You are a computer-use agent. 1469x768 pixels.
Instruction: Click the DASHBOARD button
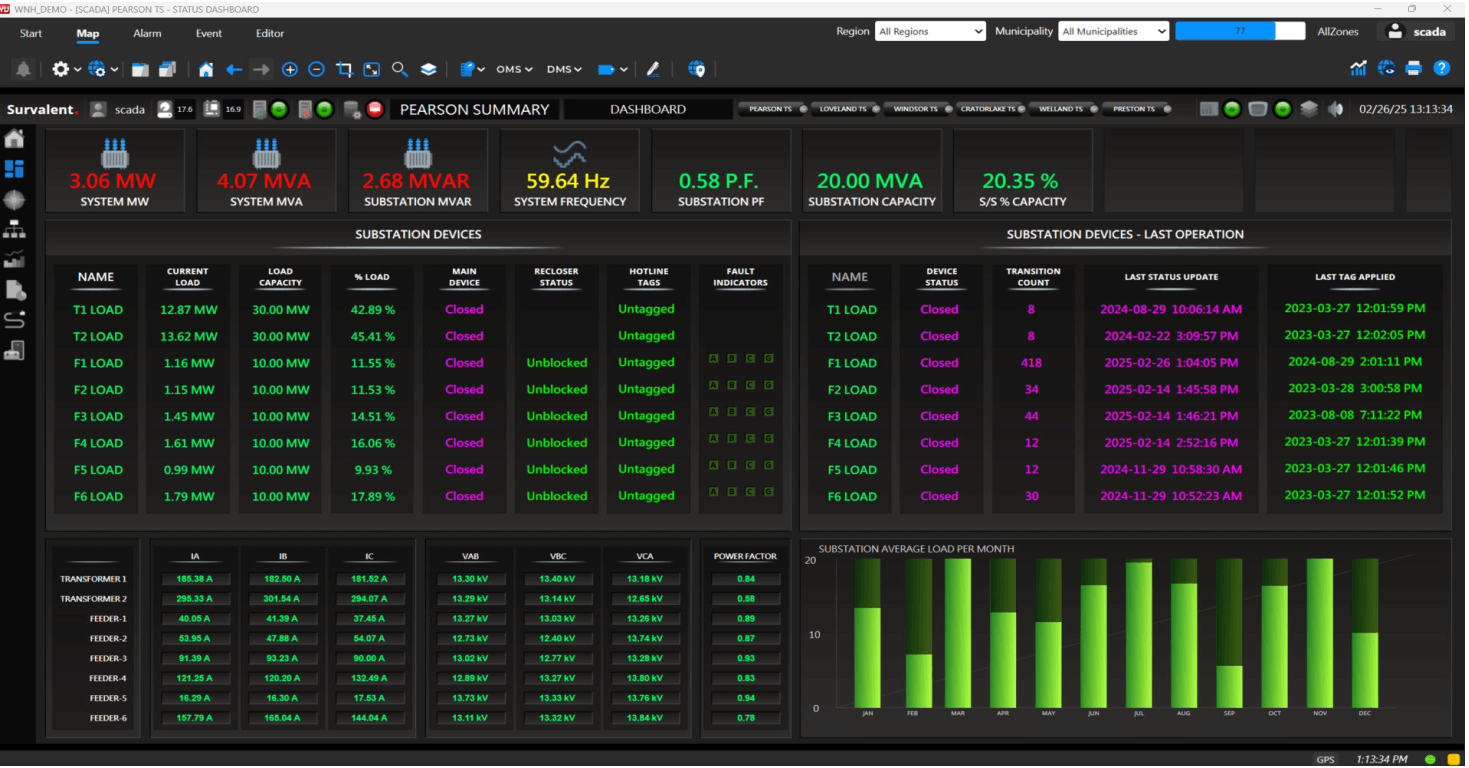coord(648,109)
